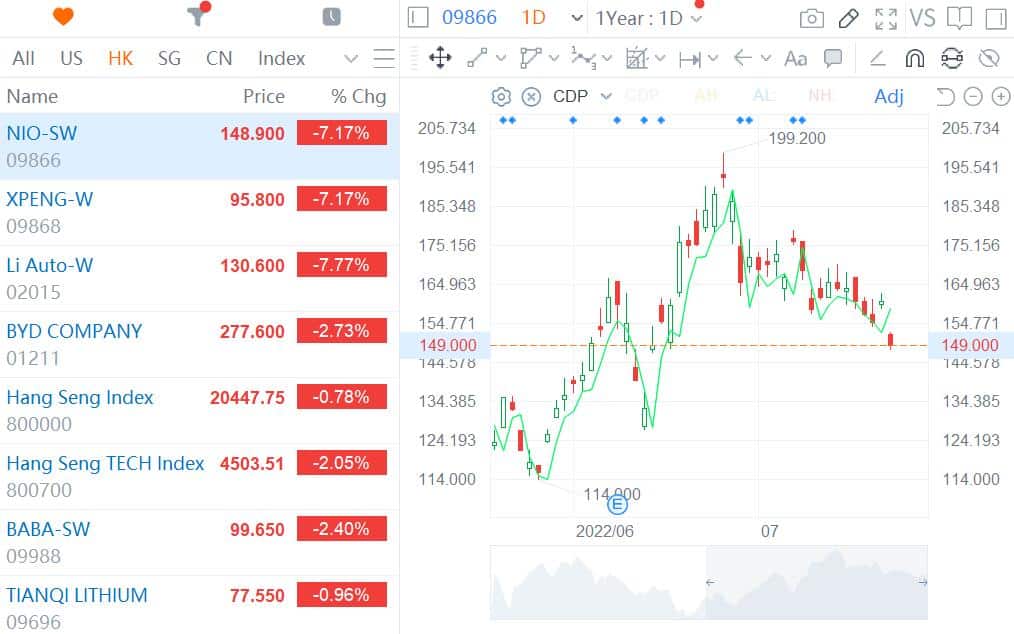This screenshot has height=634, width=1014.
Task: Toggle the magnet snap mode
Action: pos(915,58)
